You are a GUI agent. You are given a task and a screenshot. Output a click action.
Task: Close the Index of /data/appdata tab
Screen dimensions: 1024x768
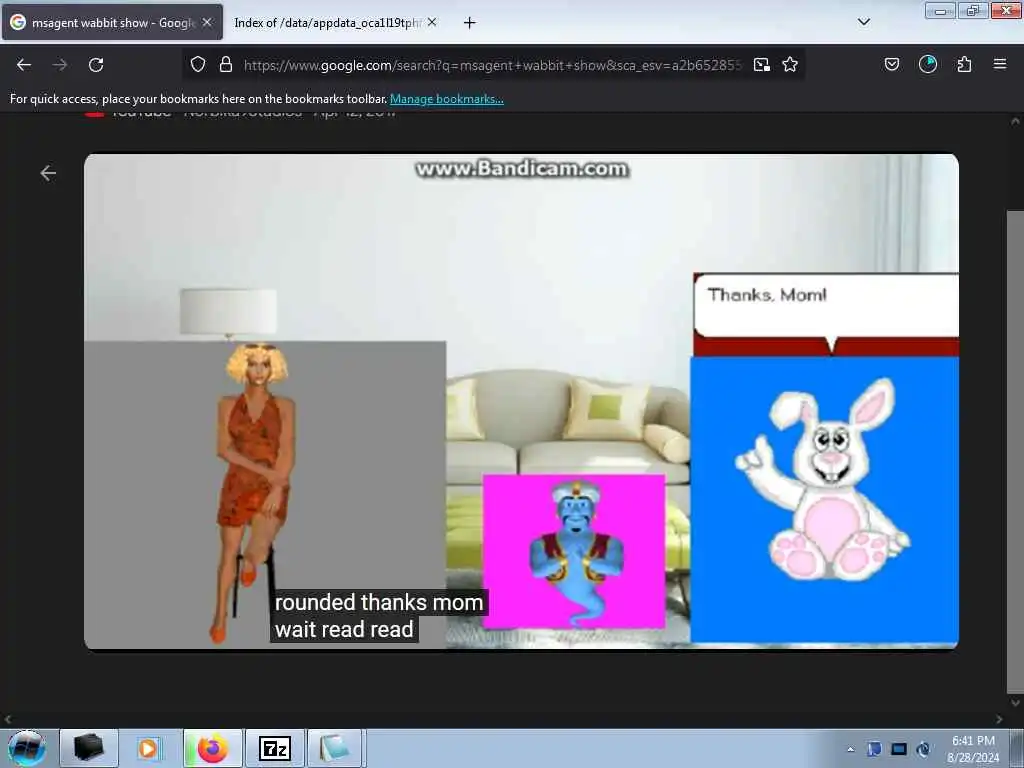432,22
